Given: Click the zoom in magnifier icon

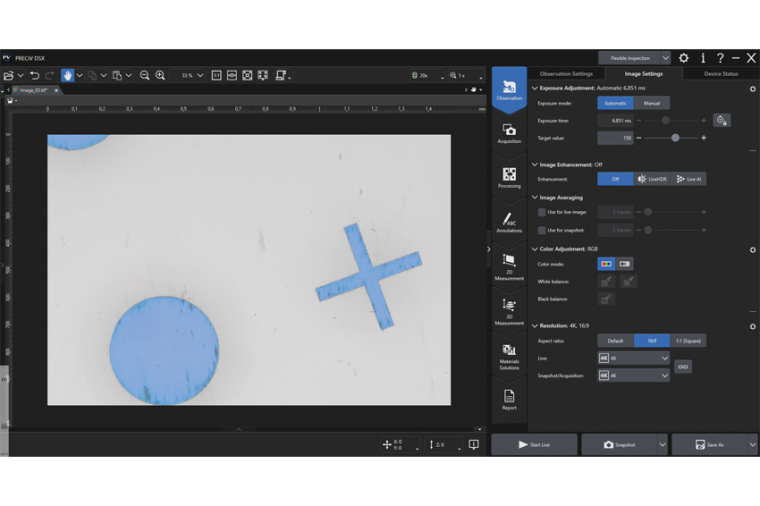Looking at the screenshot, I should 160,75.
